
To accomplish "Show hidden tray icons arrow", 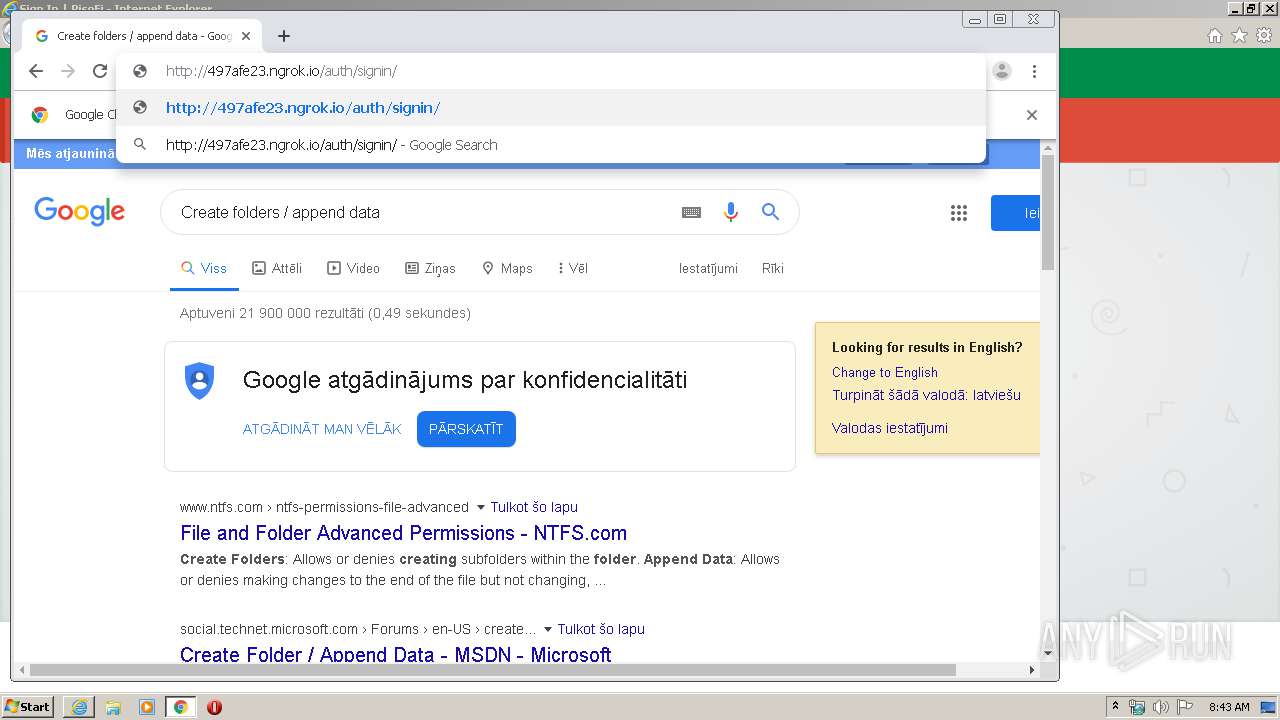I will pyautogui.click(x=1115, y=707).
